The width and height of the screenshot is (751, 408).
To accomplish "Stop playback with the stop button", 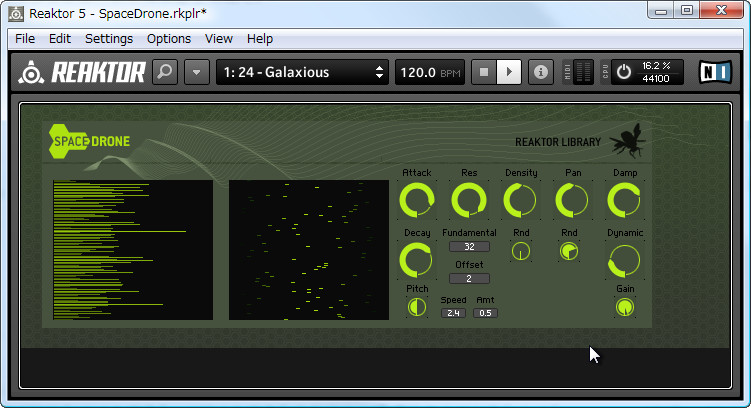I will (x=484, y=72).
